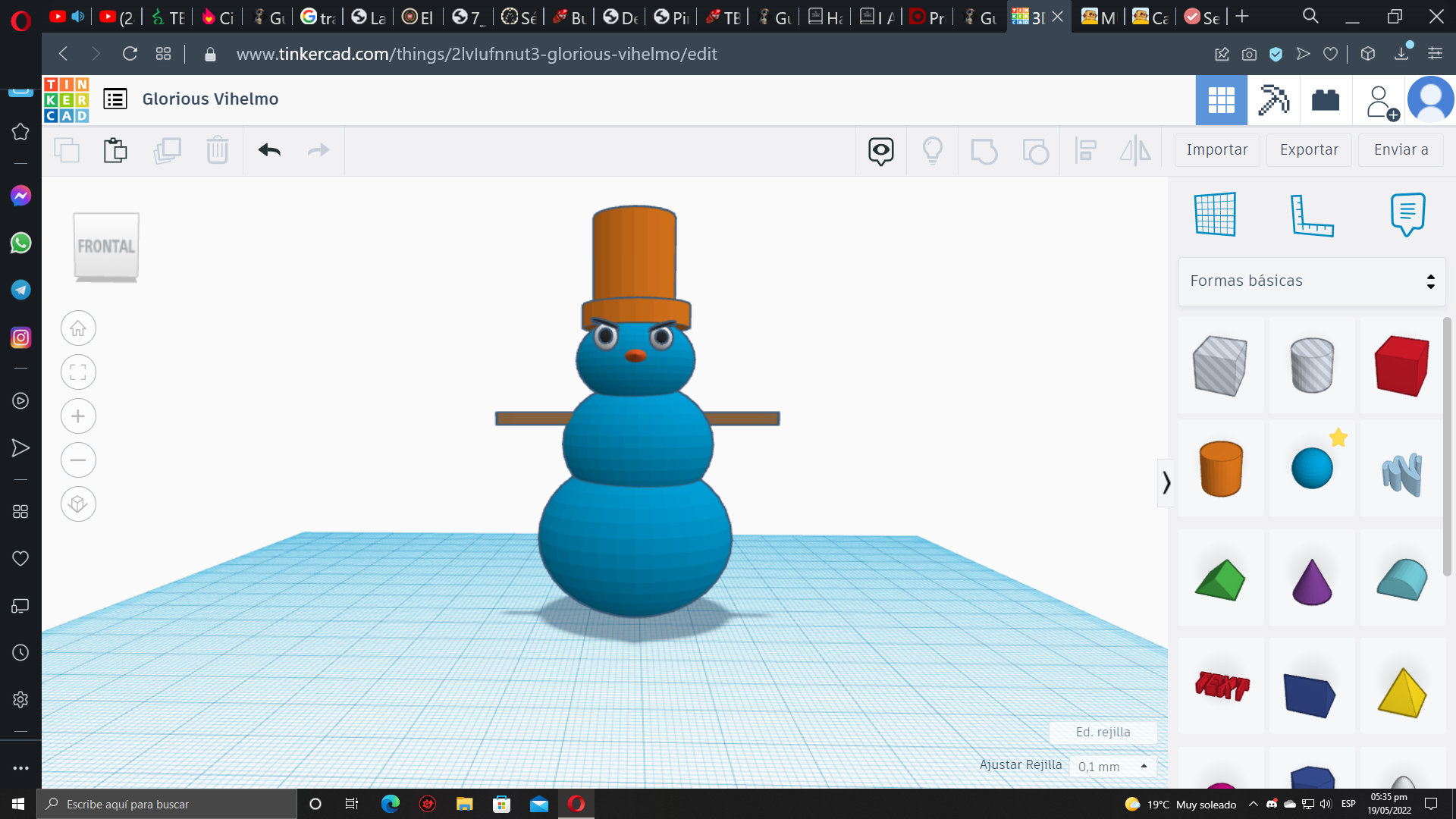The image size is (1456, 819).
Task: Collapse the shapes panel with the chevron
Action: [1166, 483]
